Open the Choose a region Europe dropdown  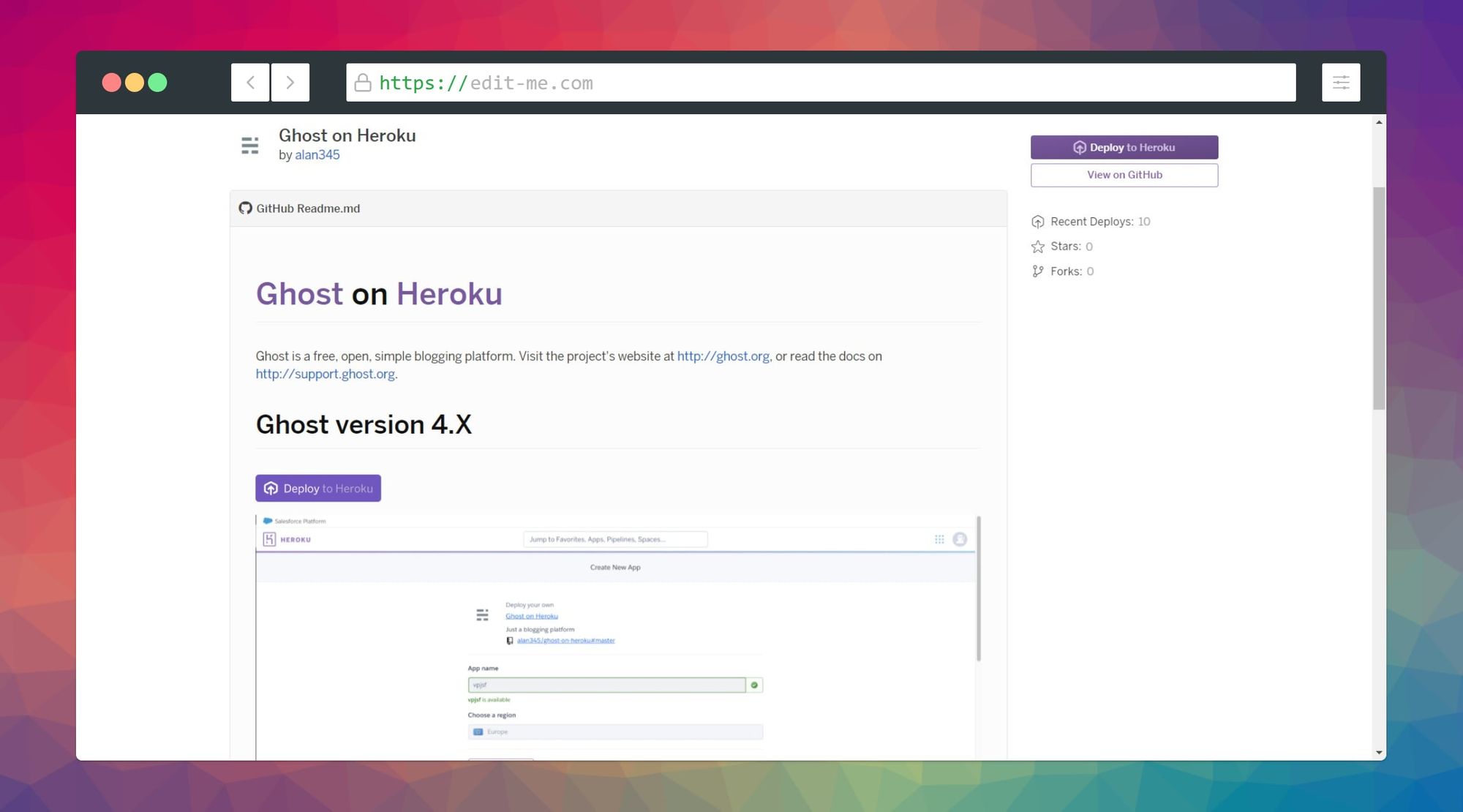coord(615,732)
